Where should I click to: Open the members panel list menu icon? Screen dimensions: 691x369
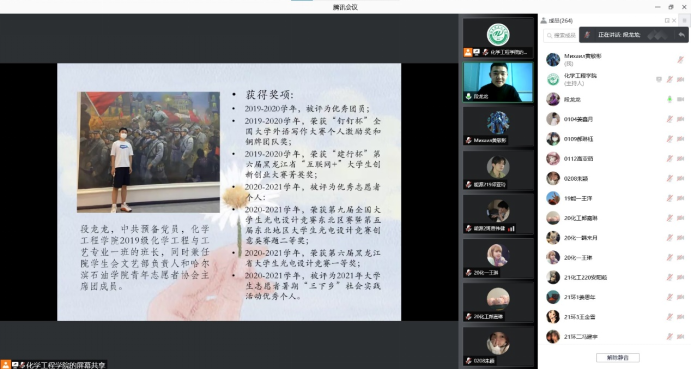pyautogui.click(x=685, y=21)
